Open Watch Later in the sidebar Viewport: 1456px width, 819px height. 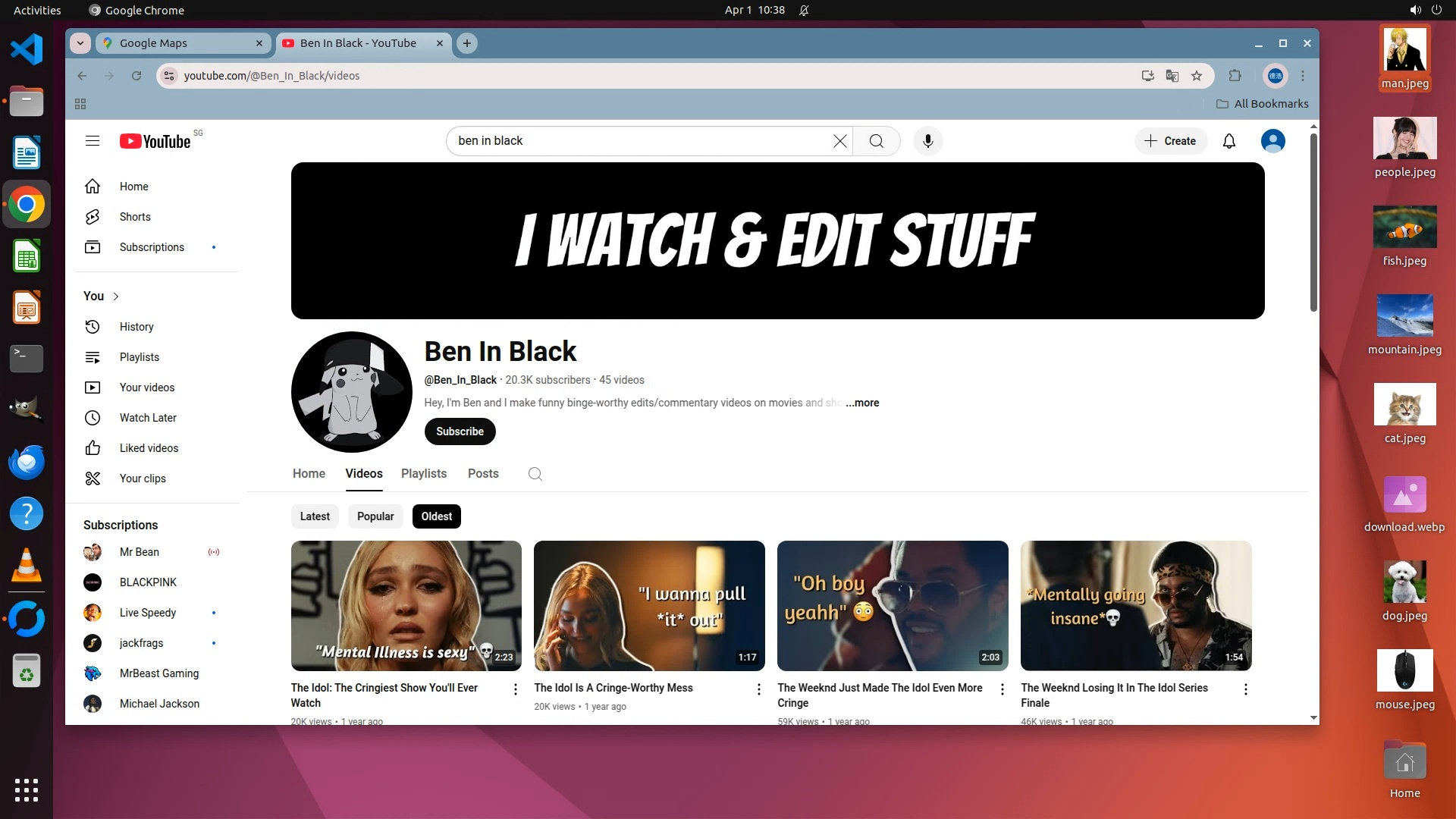[x=148, y=418]
